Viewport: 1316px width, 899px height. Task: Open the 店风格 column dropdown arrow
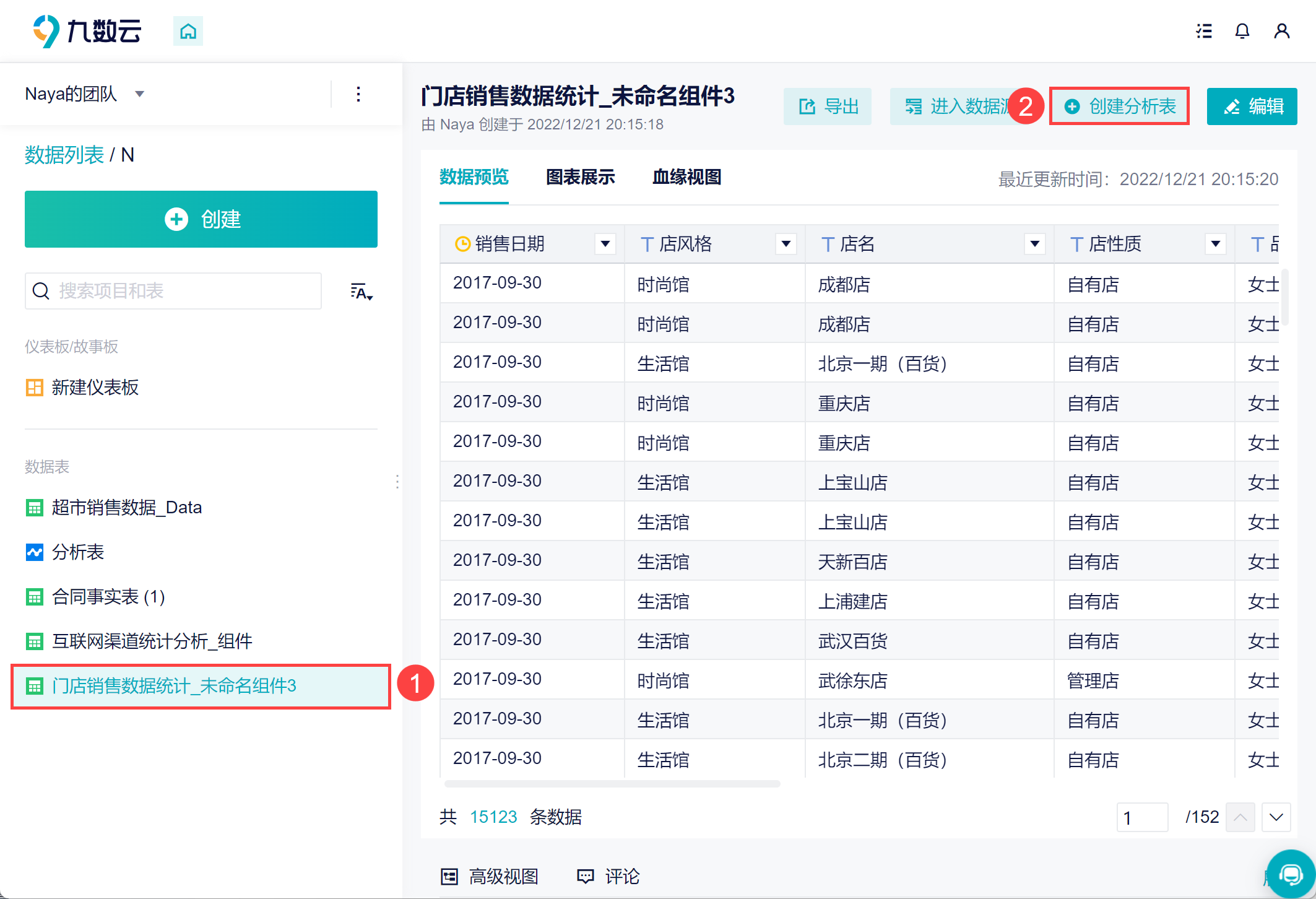click(786, 244)
